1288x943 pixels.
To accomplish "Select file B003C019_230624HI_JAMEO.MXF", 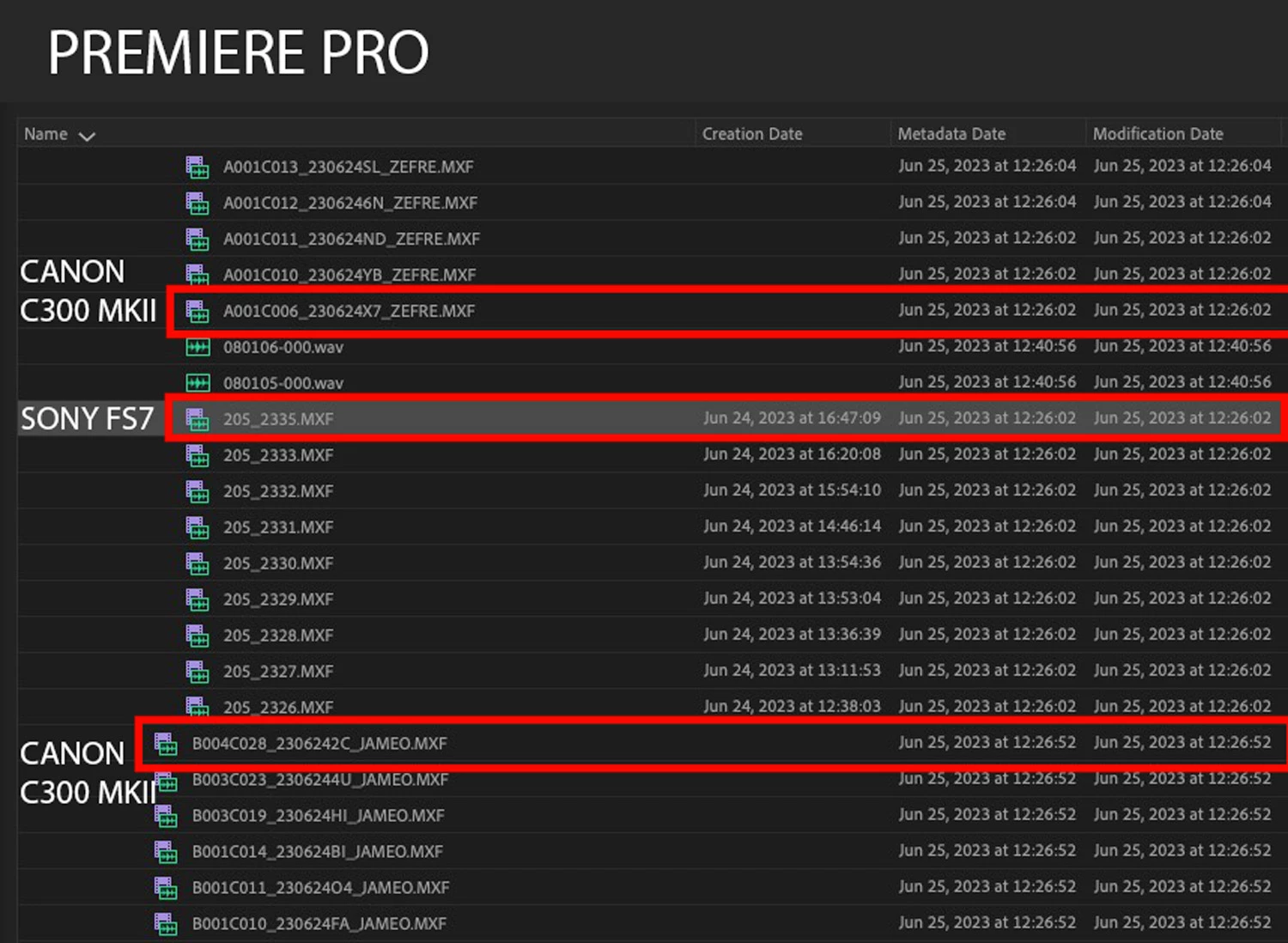I will click(319, 816).
